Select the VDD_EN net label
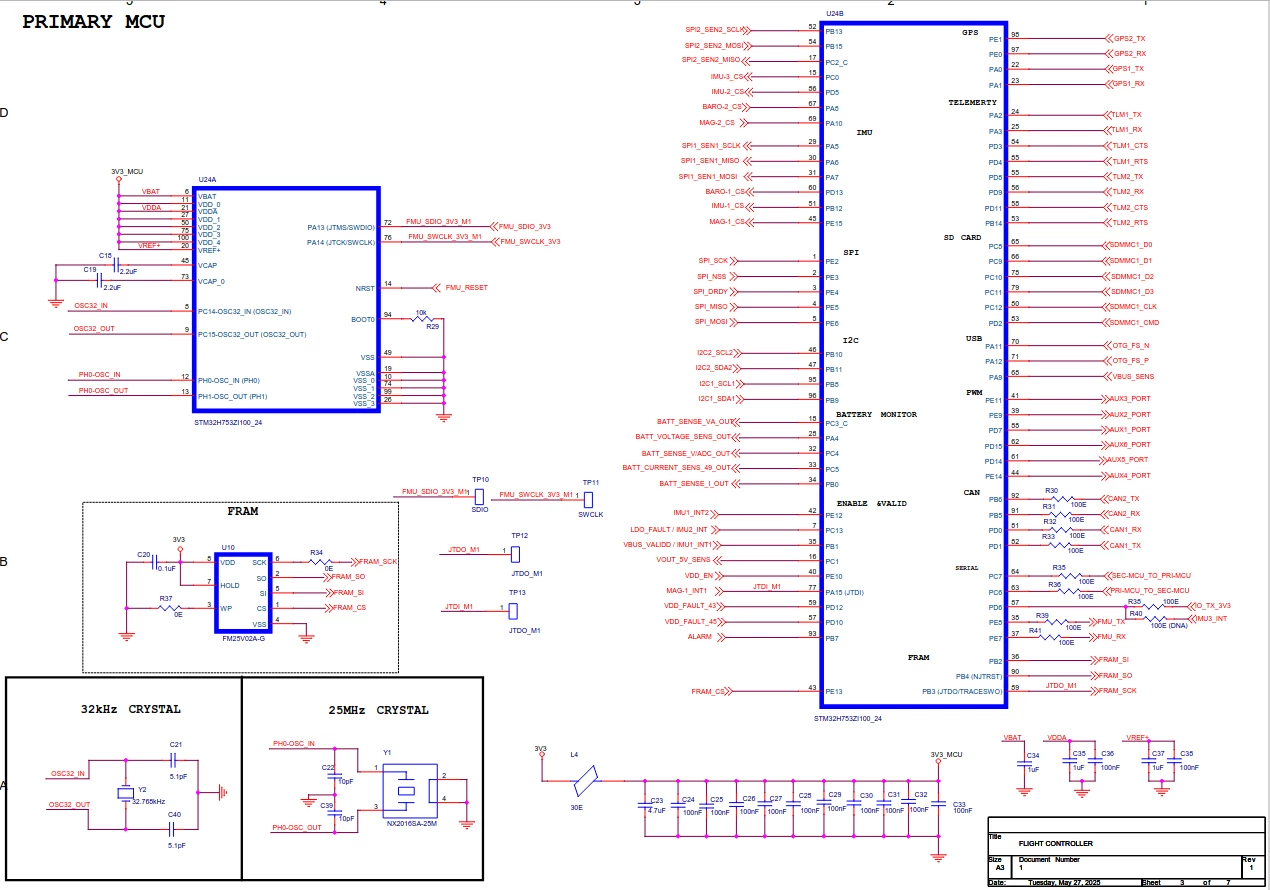This screenshot has width=1270, height=890. tap(699, 576)
